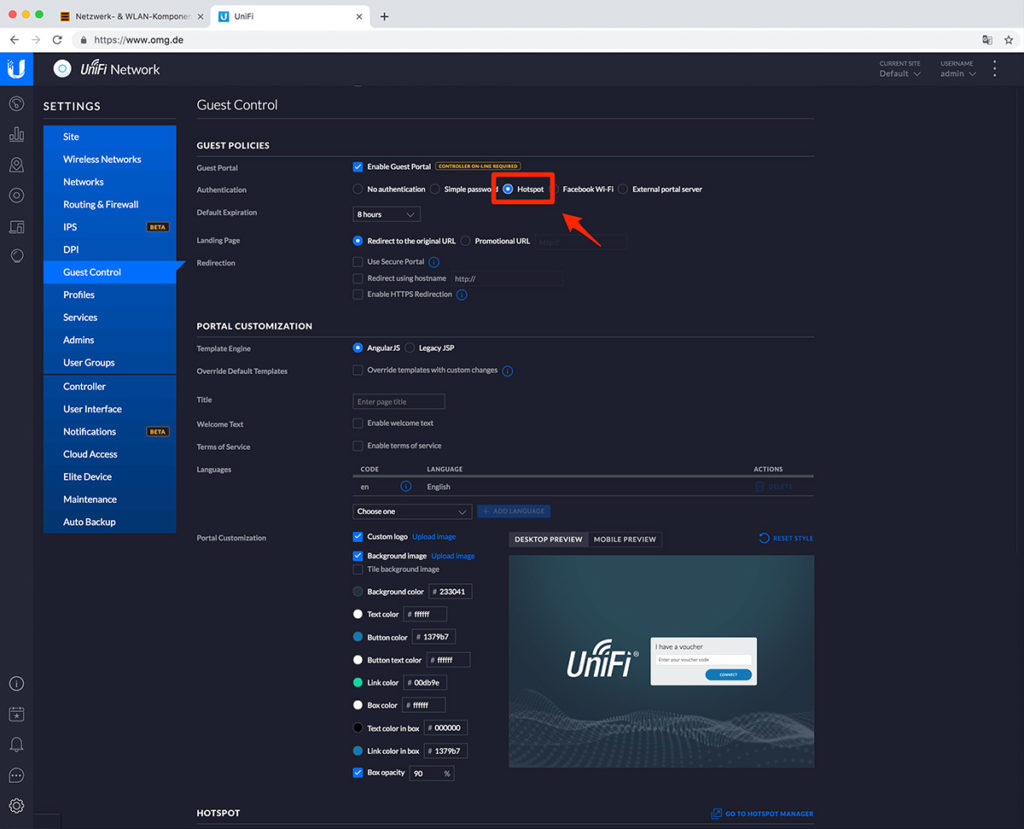Open the User Groups settings section

tap(110, 363)
